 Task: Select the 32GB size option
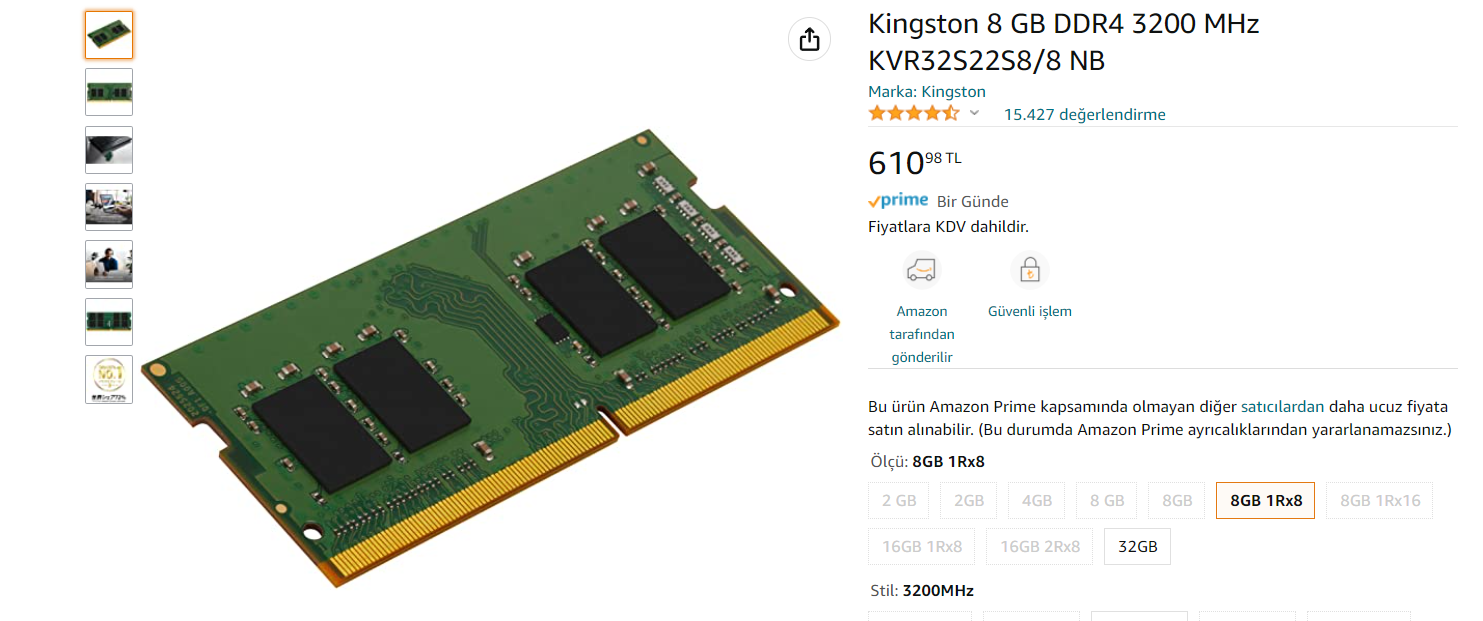1137,546
